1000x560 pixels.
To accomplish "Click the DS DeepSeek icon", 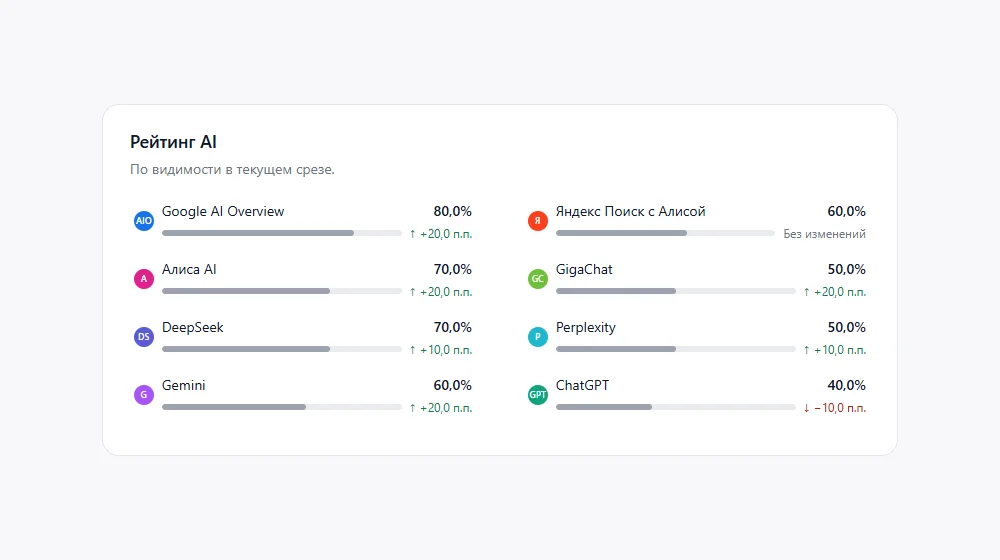I will (x=143, y=337).
